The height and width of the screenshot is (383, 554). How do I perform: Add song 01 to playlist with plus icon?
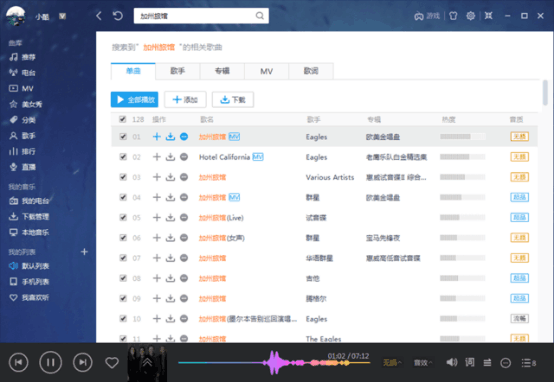(157, 137)
